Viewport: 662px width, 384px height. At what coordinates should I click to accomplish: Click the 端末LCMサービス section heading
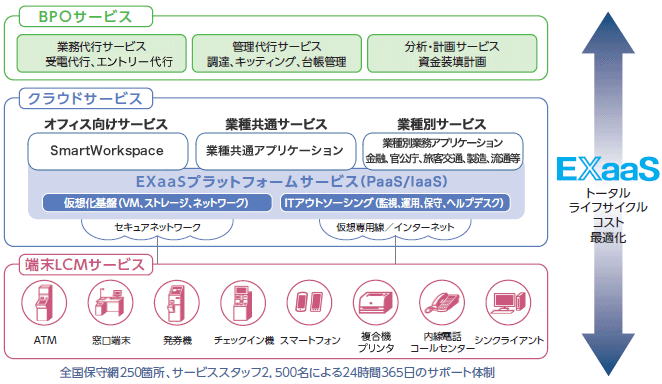86,265
